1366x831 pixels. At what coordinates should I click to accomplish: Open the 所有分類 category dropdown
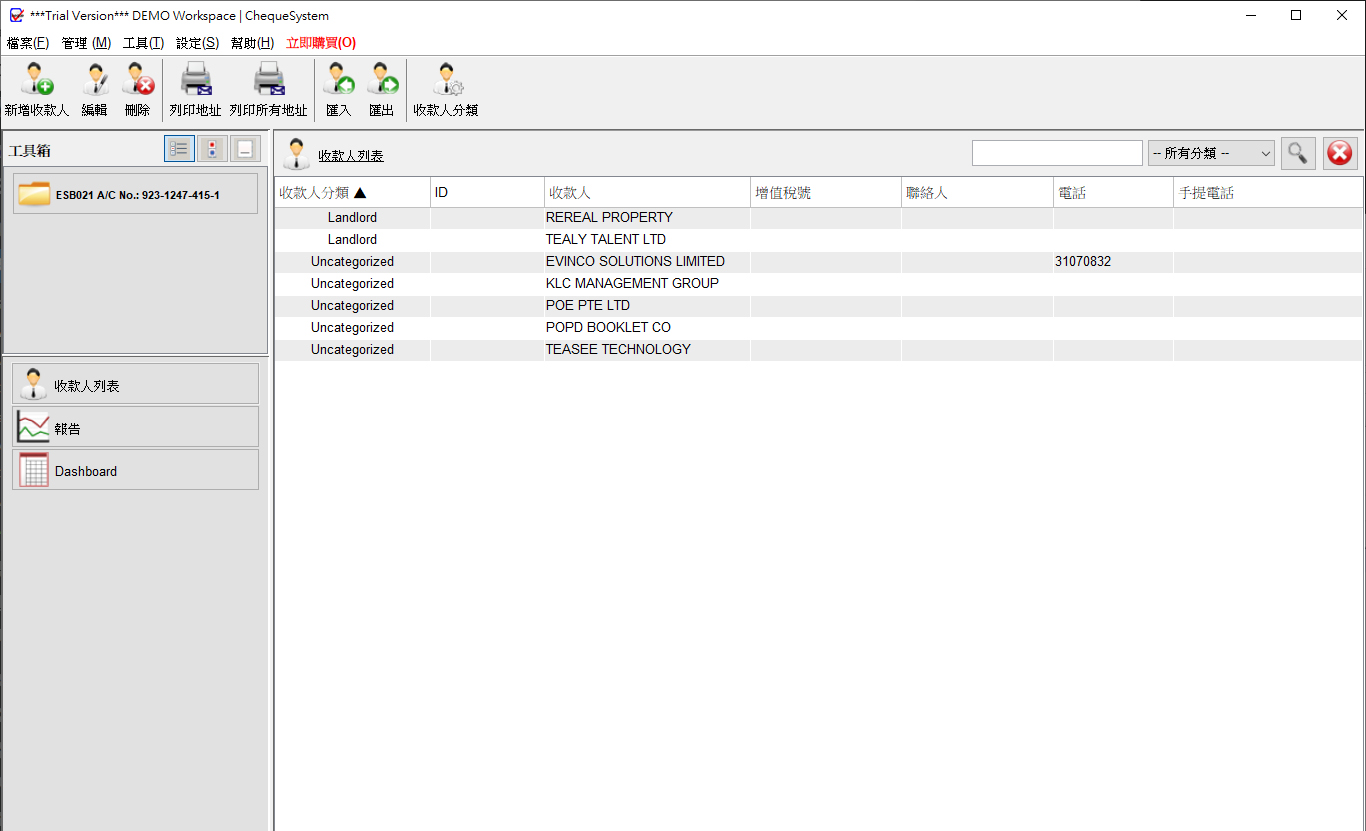[x=1211, y=153]
